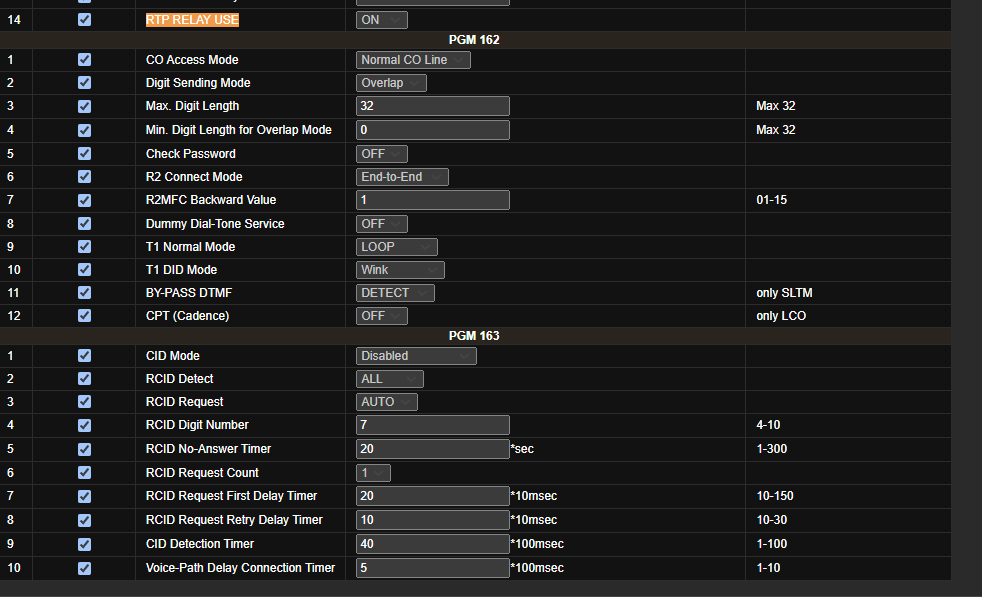982x597 pixels.
Task: Open the CID Mode Disabled dropdown
Action: click(x=416, y=356)
